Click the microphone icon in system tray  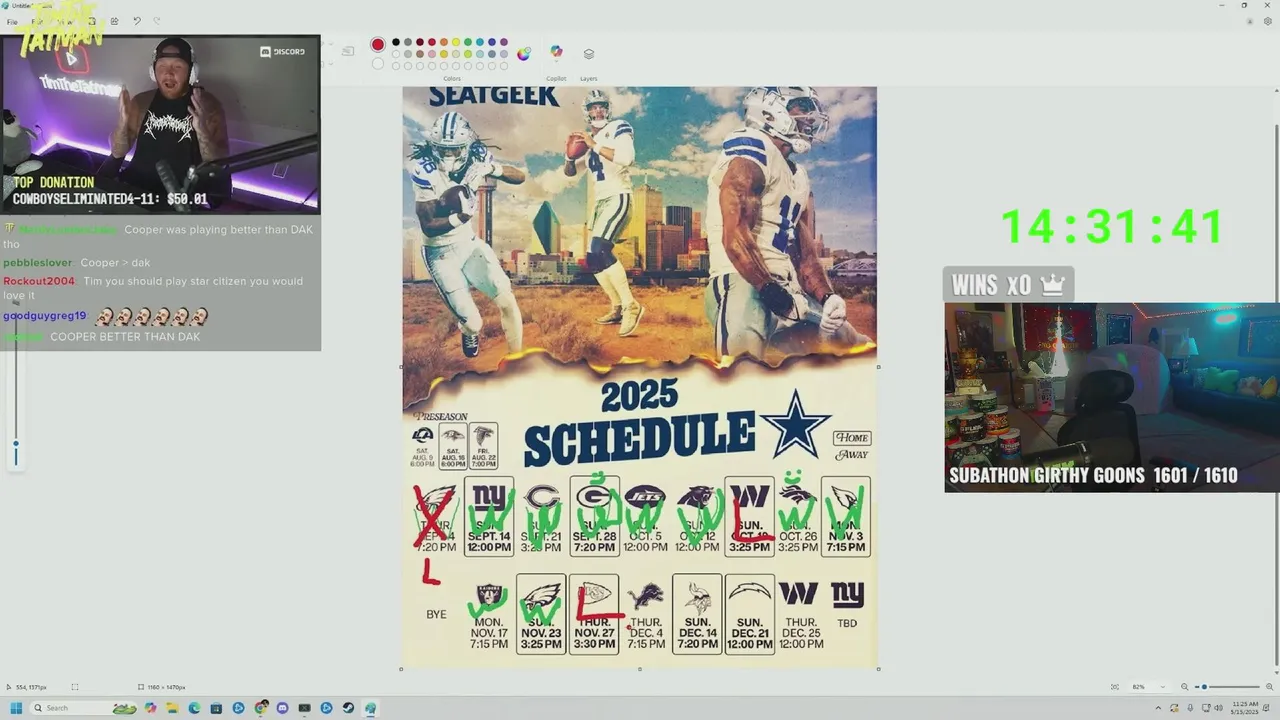click(1190, 708)
